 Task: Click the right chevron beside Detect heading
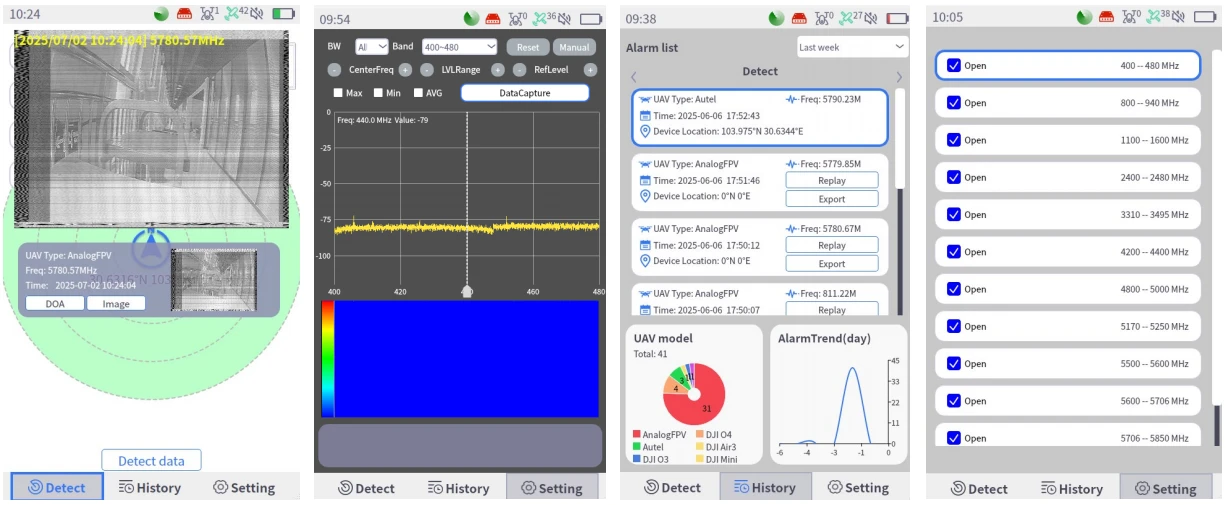[x=898, y=77]
